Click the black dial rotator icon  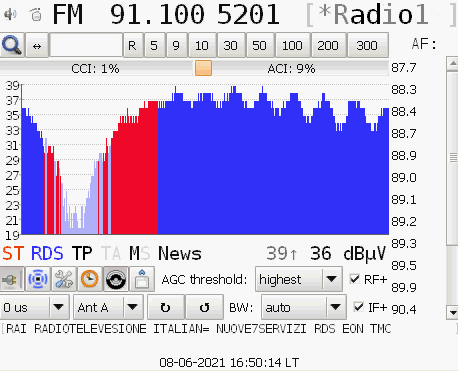pyautogui.click(x=116, y=279)
